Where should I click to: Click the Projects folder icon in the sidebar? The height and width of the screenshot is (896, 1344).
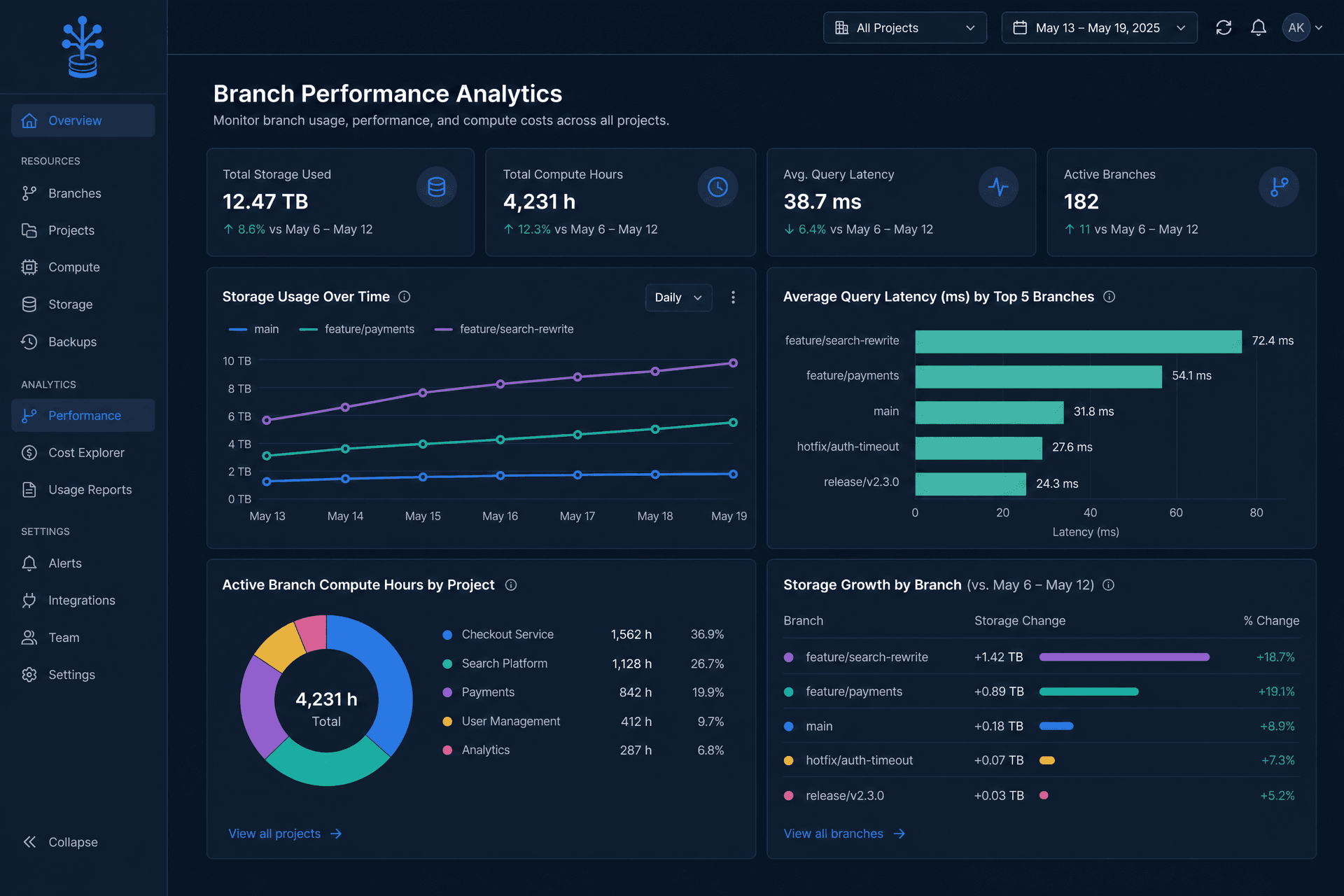[29, 230]
